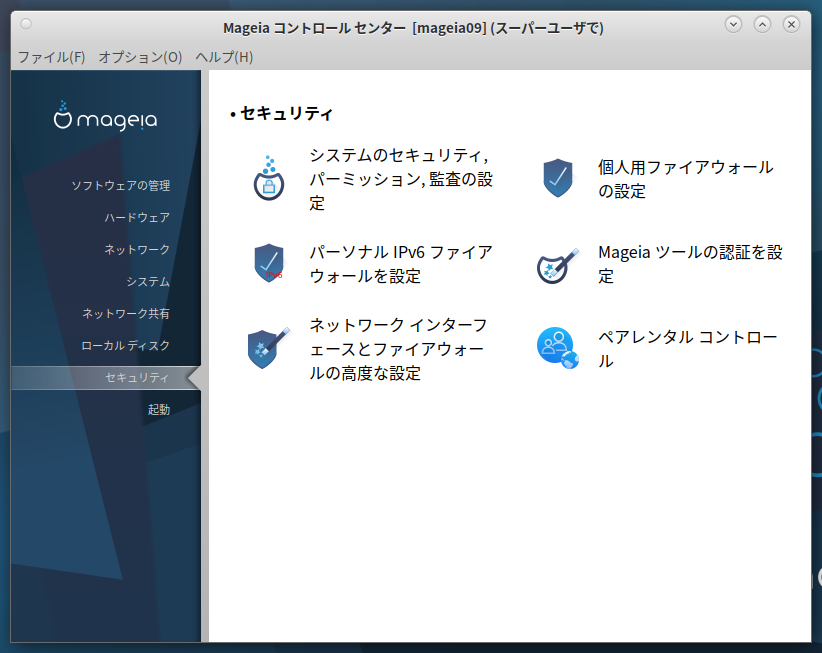The image size is (822, 653).
Task: Open the オプション(O) menu
Action: click(140, 57)
